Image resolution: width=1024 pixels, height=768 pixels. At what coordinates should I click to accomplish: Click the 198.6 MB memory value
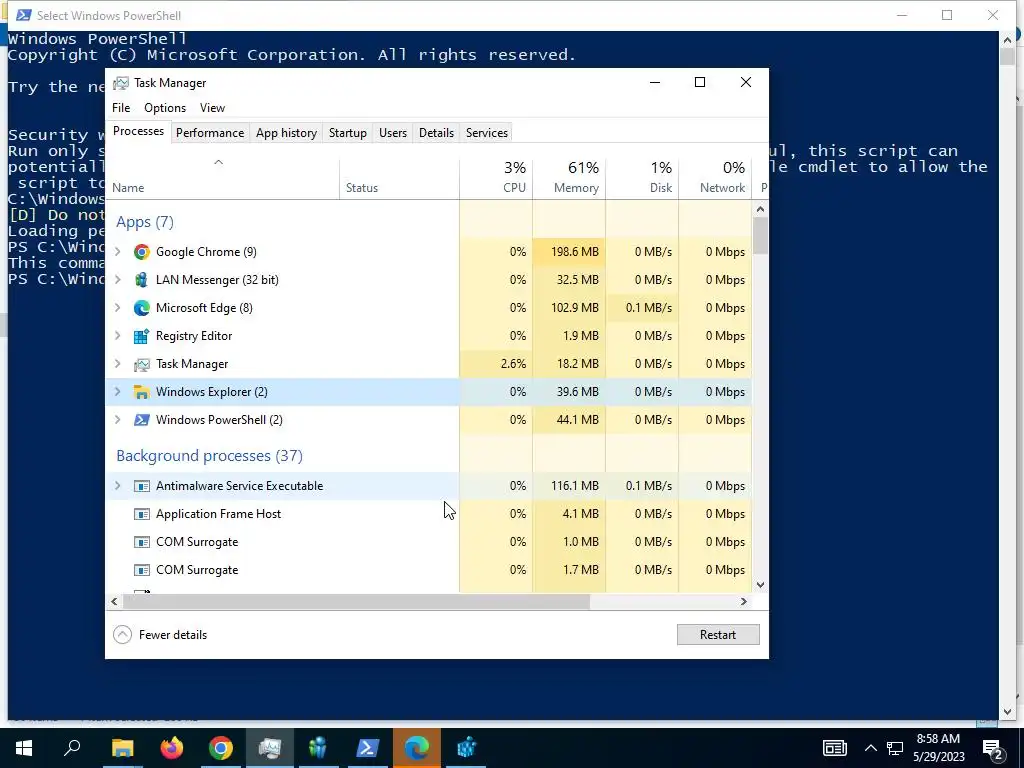coord(575,252)
